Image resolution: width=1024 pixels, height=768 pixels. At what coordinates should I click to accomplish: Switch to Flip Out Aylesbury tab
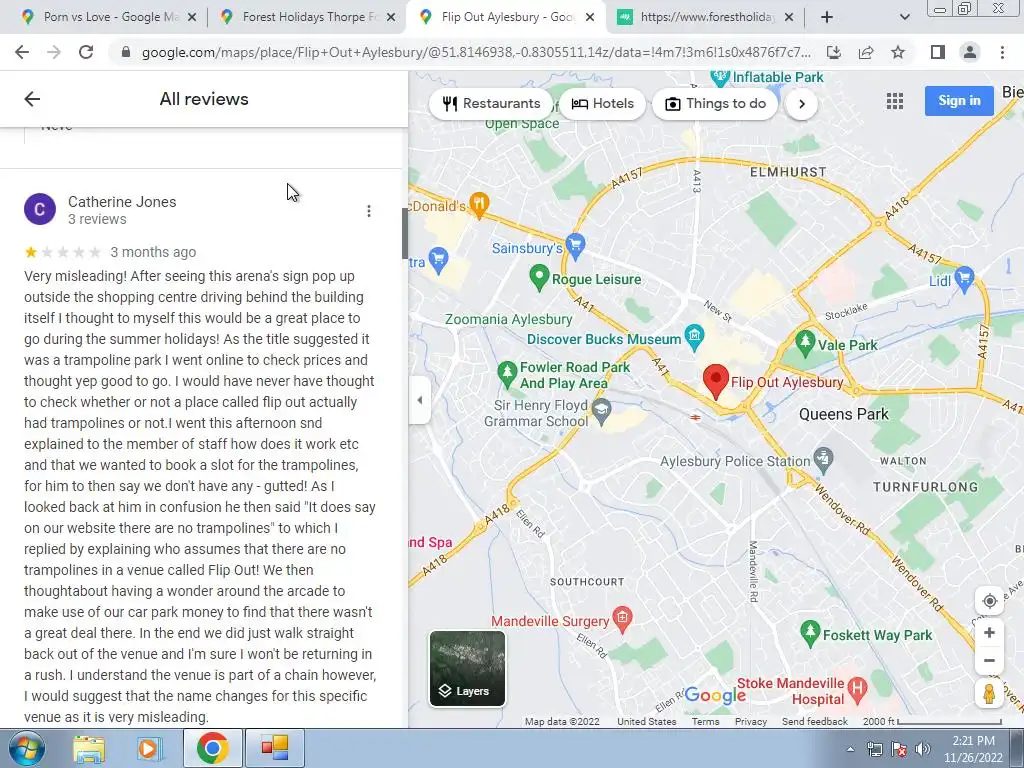(x=506, y=17)
